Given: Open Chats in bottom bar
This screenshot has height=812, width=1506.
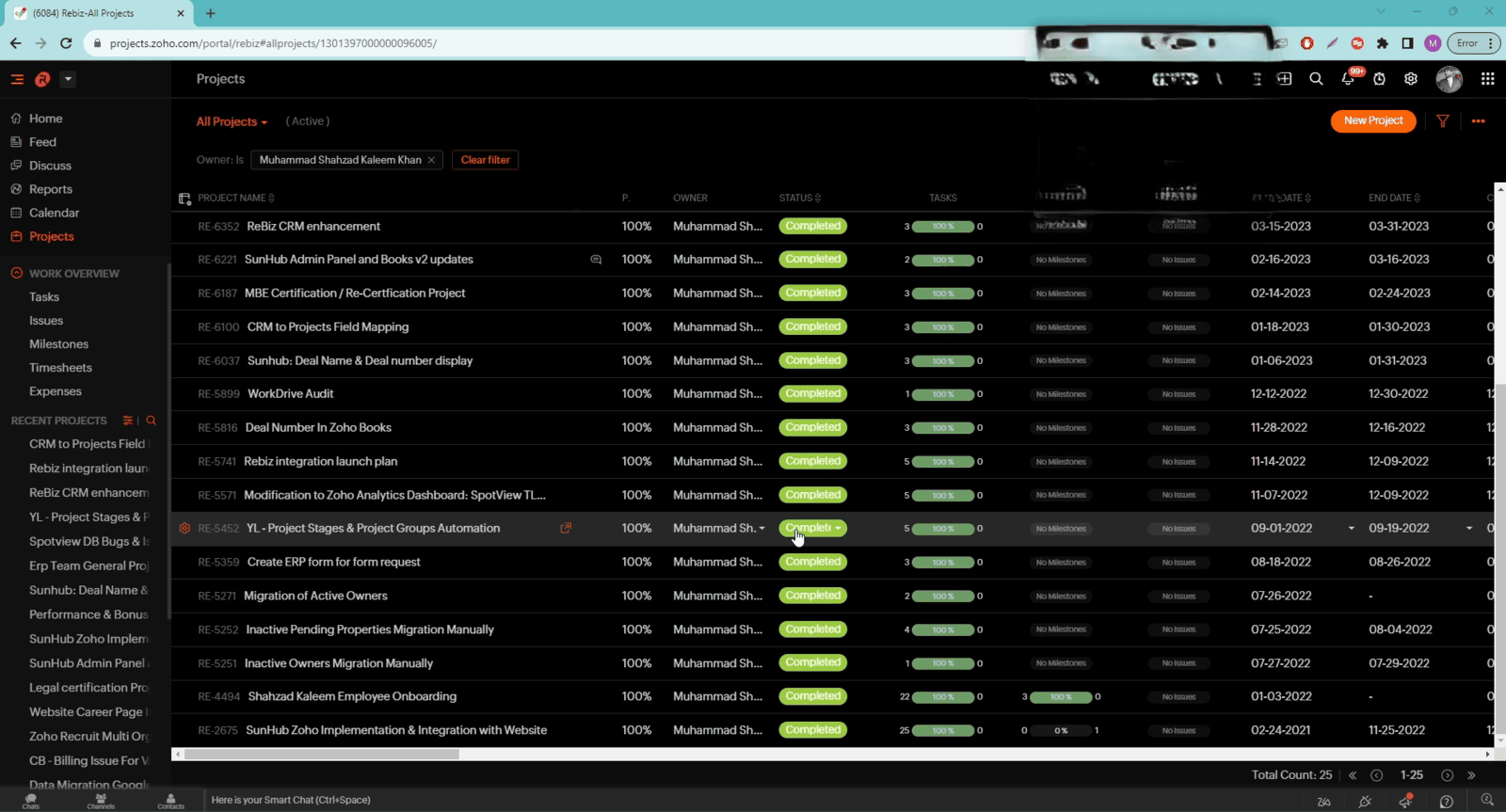Looking at the screenshot, I should [31, 801].
